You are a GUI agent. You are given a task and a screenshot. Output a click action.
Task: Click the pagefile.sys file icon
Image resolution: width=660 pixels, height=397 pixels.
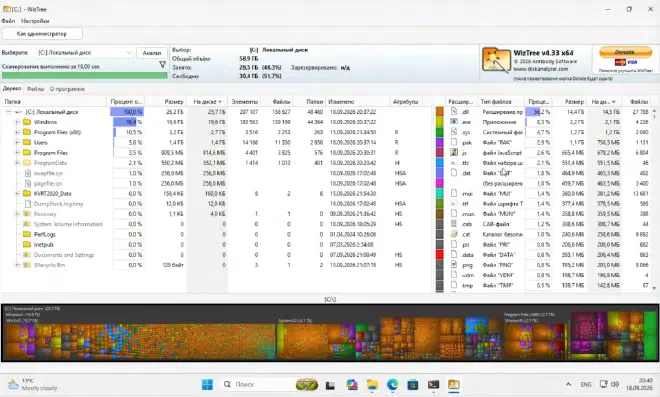pos(27,184)
